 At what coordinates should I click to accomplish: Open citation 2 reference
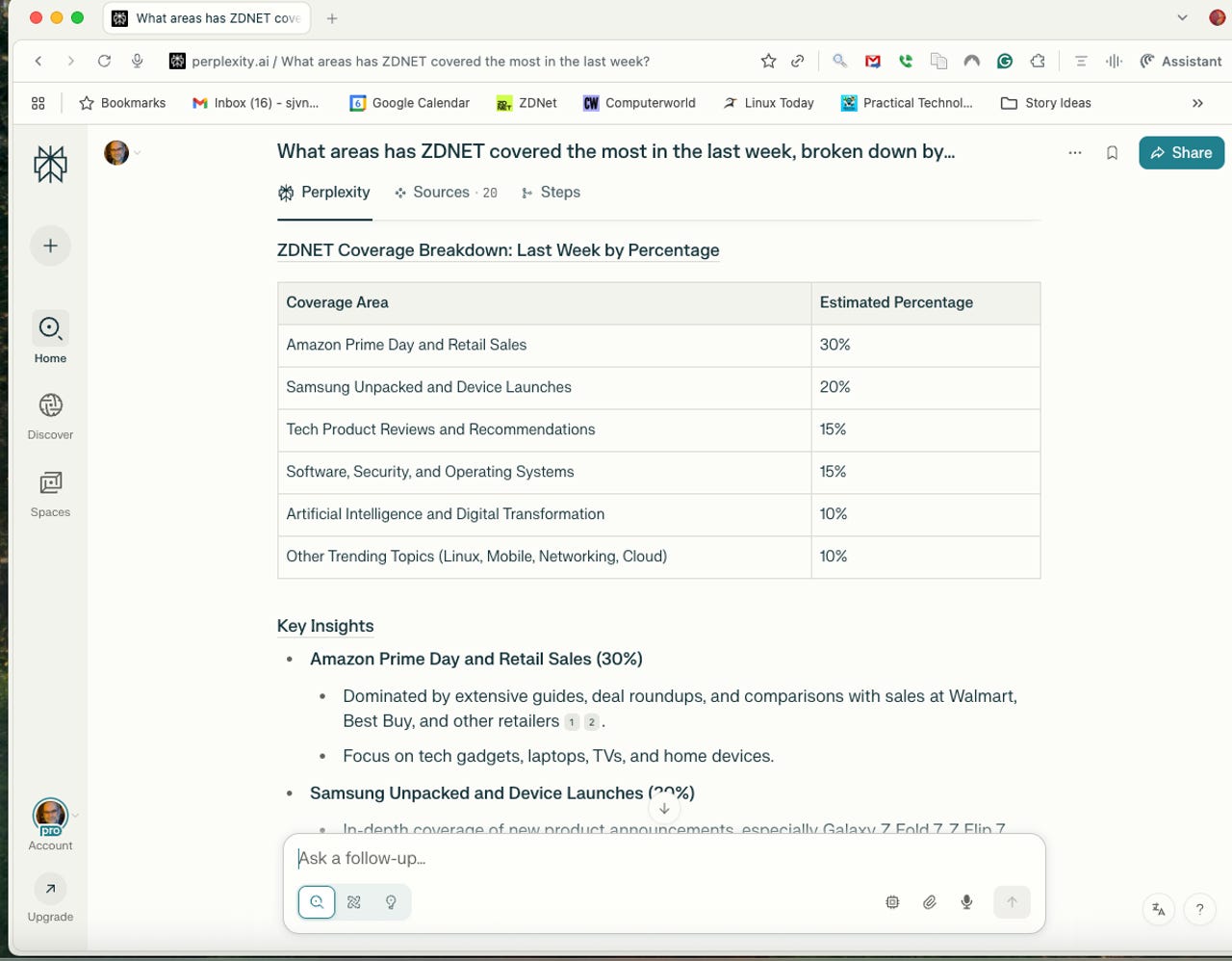(592, 722)
